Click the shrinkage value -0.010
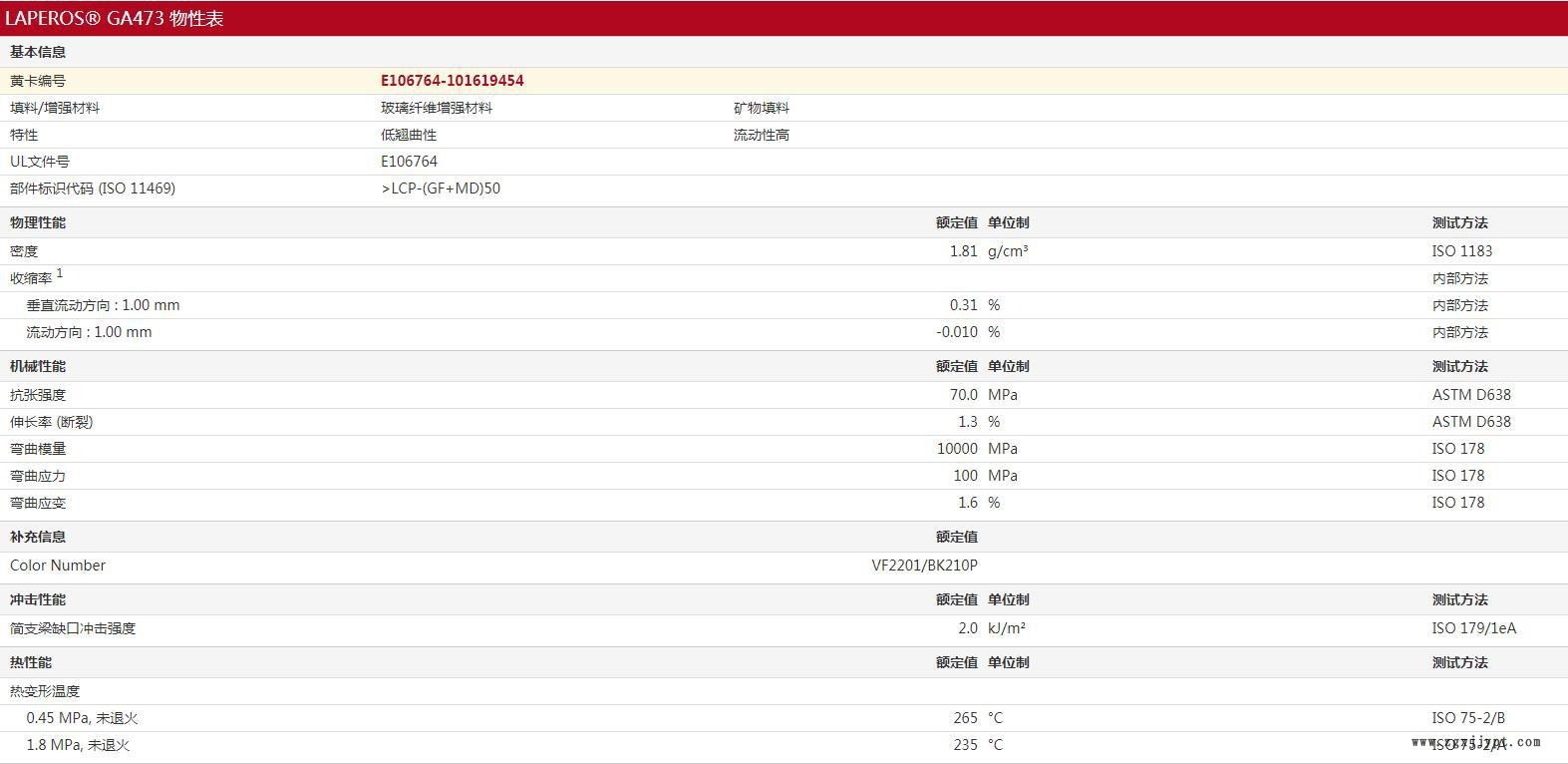This screenshot has height=764, width=1568. [x=956, y=332]
